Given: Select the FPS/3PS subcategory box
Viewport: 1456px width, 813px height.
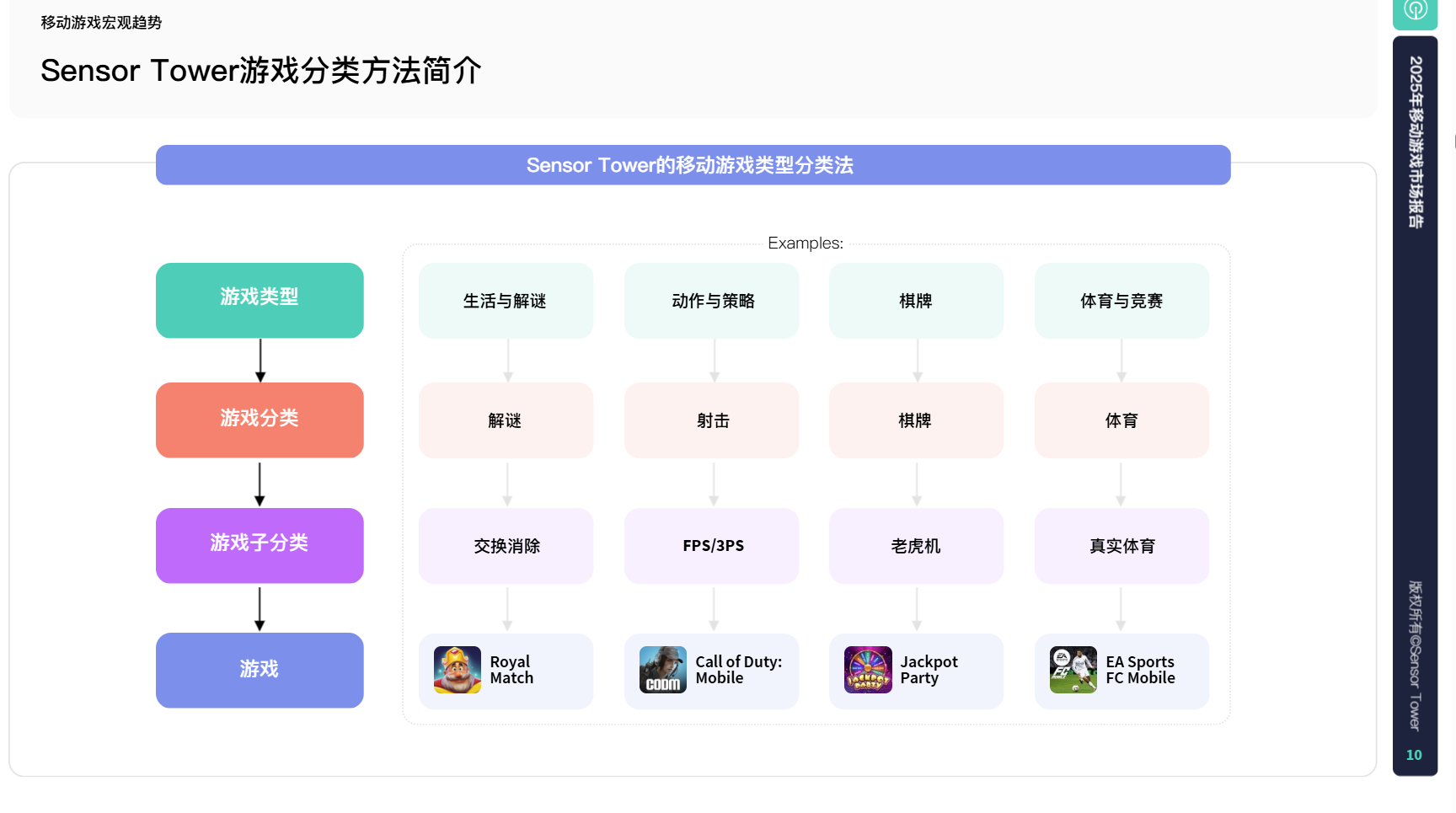Looking at the screenshot, I should coord(712,546).
